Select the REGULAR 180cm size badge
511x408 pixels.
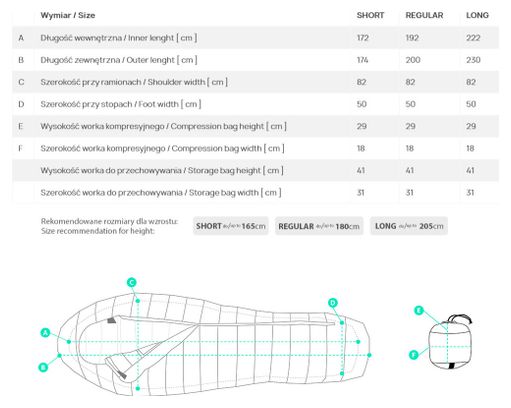point(319,226)
